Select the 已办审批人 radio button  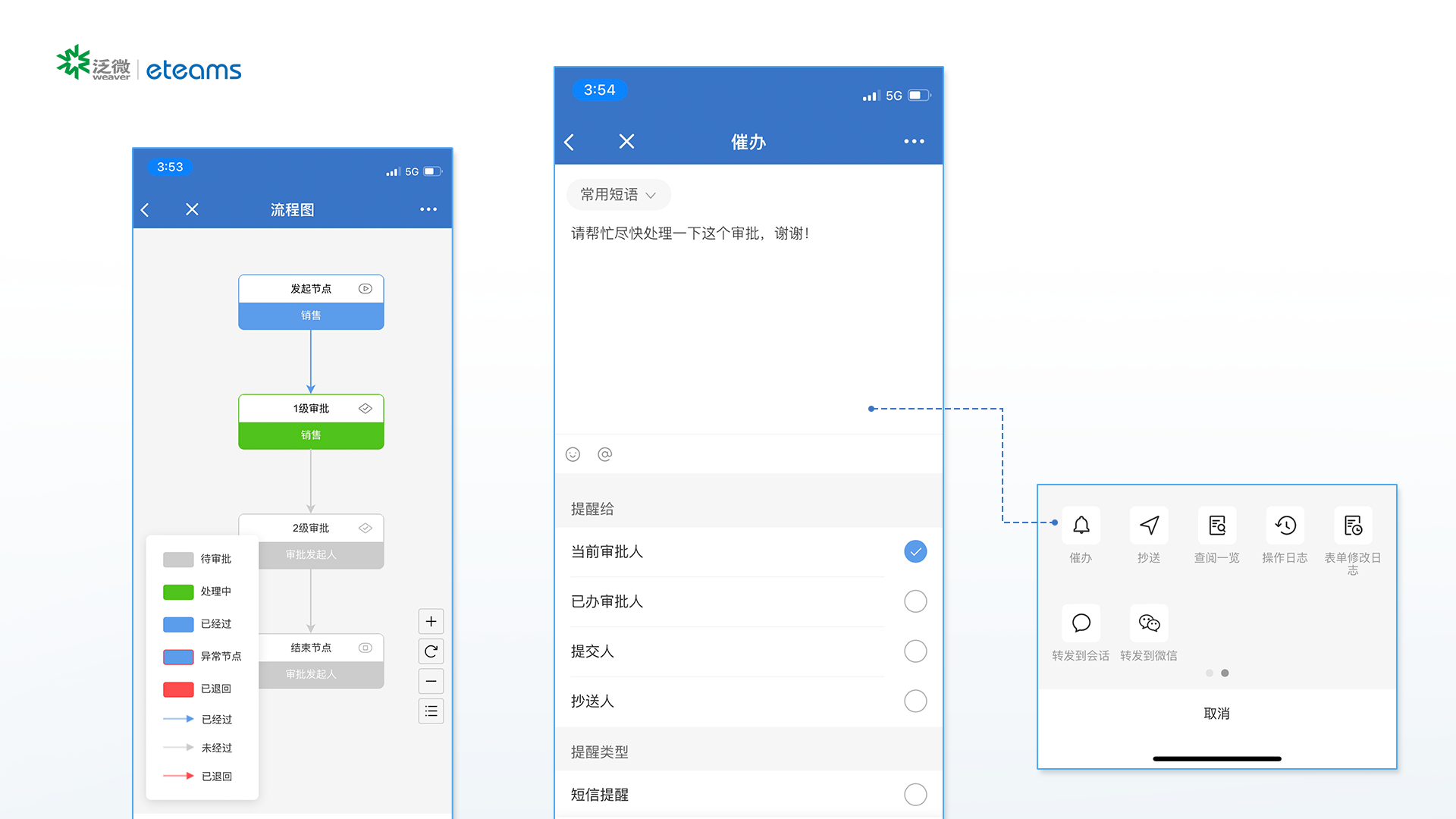(915, 601)
